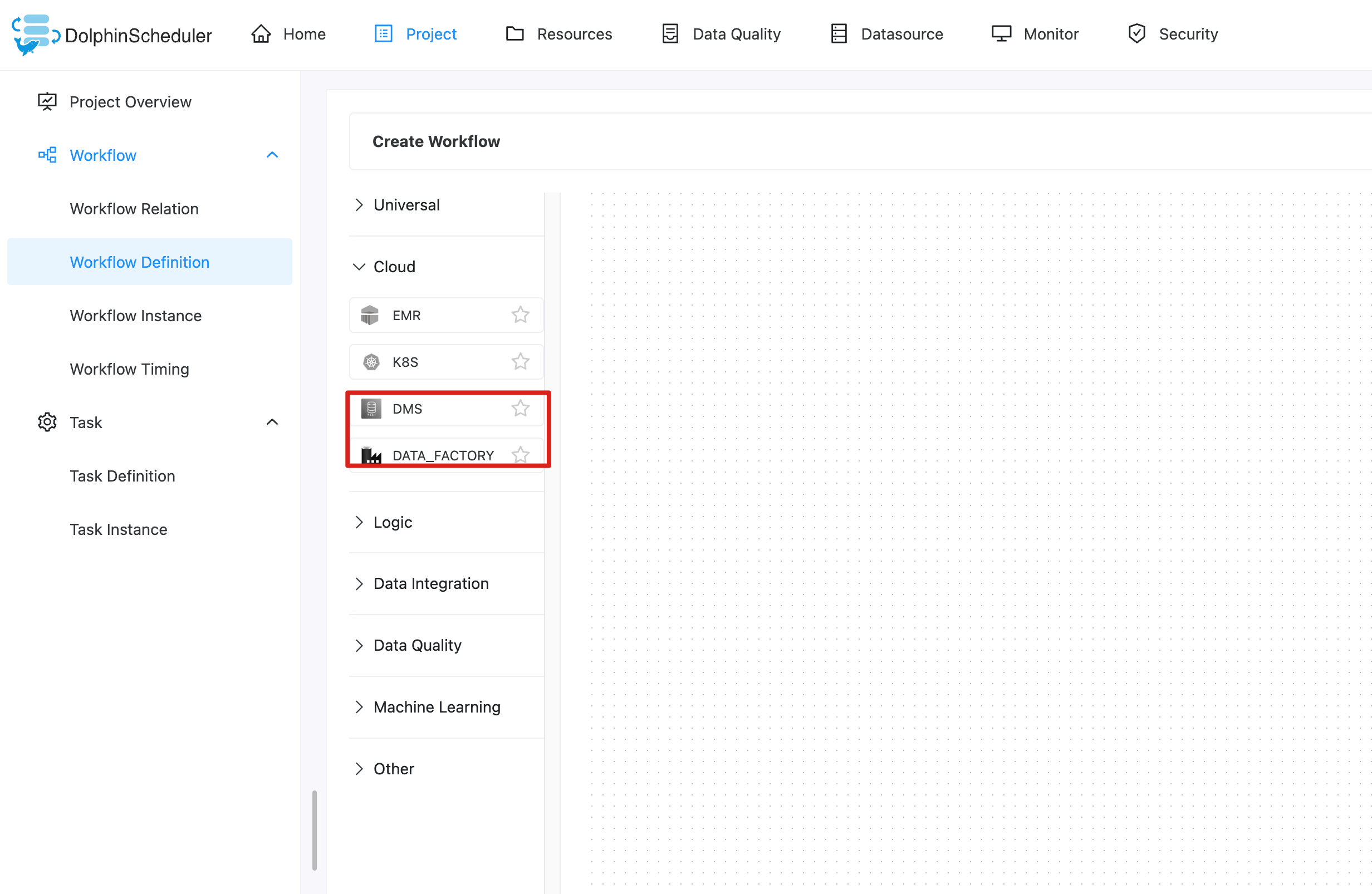Expand the Machine Learning category

tap(437, 708)
